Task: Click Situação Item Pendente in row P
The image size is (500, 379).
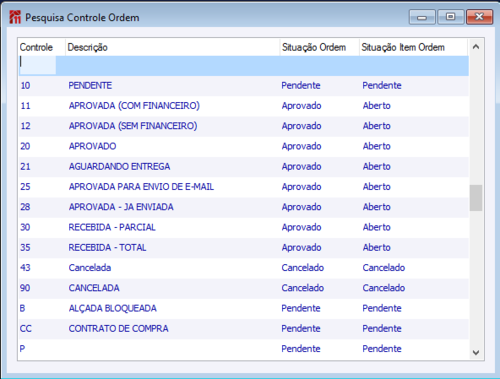Action: (382, 349)
